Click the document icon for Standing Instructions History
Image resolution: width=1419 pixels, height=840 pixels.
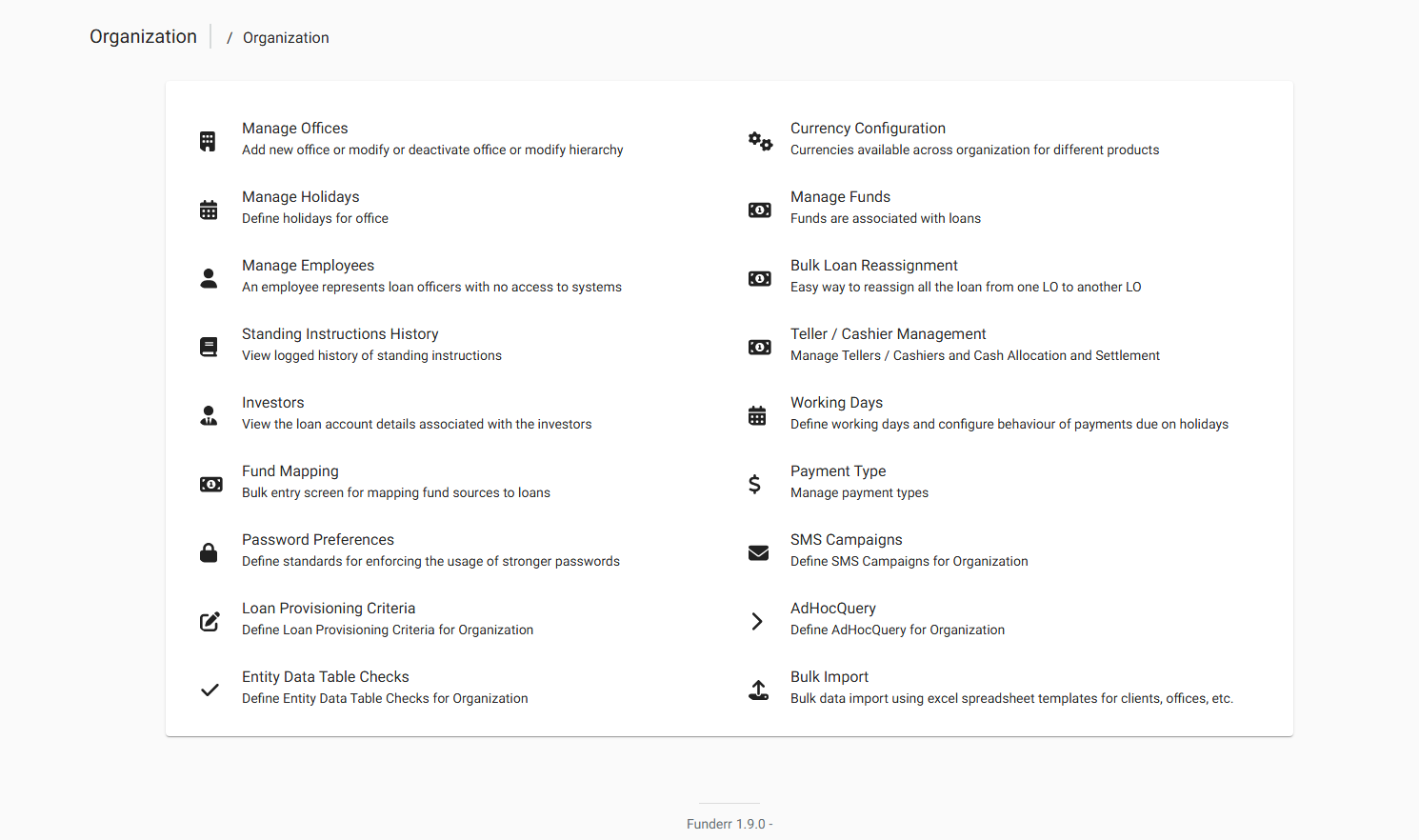point(209,347)
